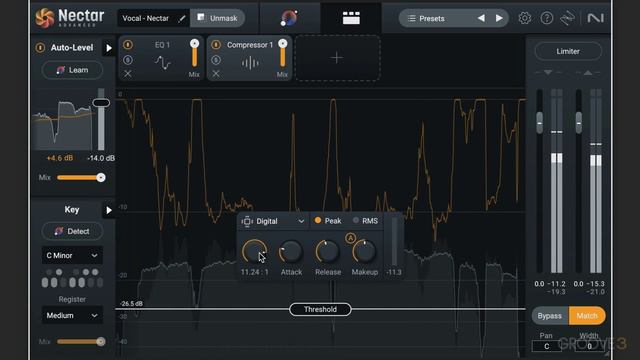This screenshot has height=360, width=640.
Task: Open the Medium register dropdown
Action: pos(72,316)
